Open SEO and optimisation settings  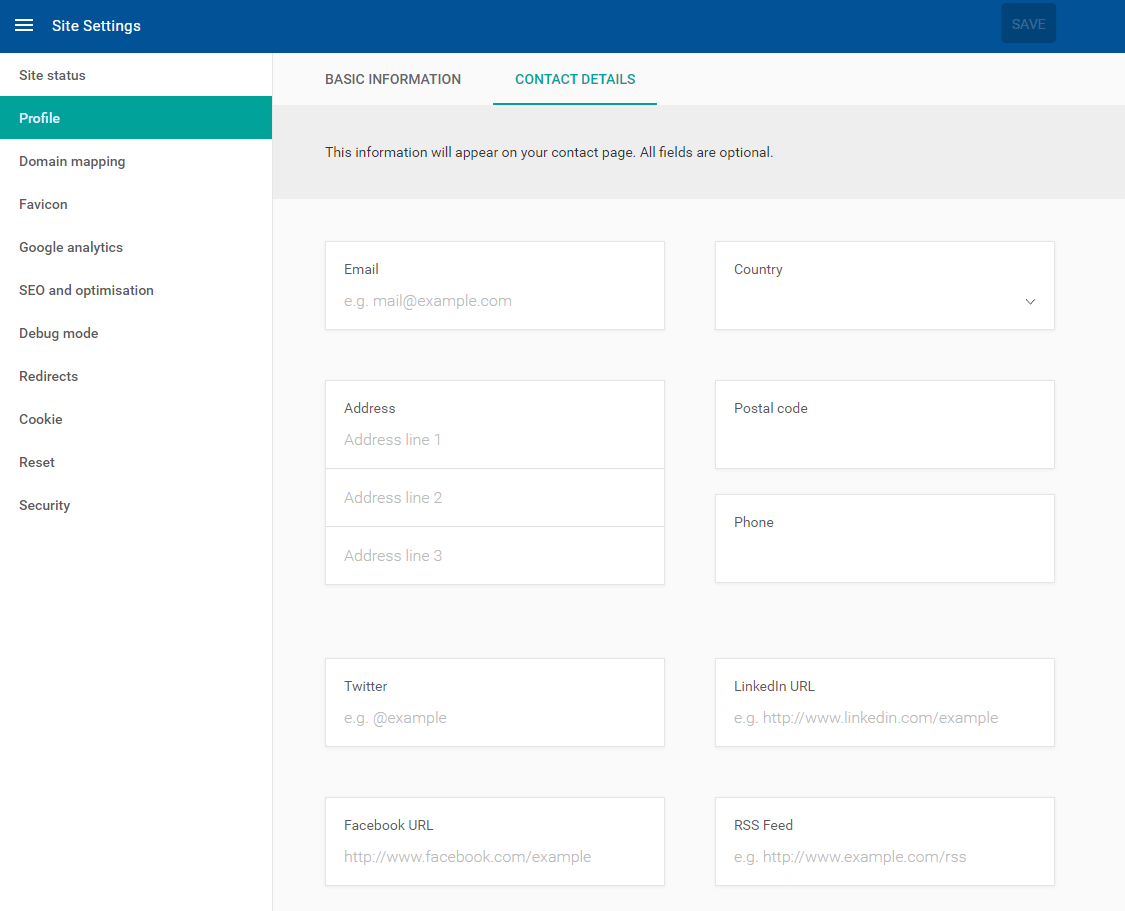tap(86, 290)
